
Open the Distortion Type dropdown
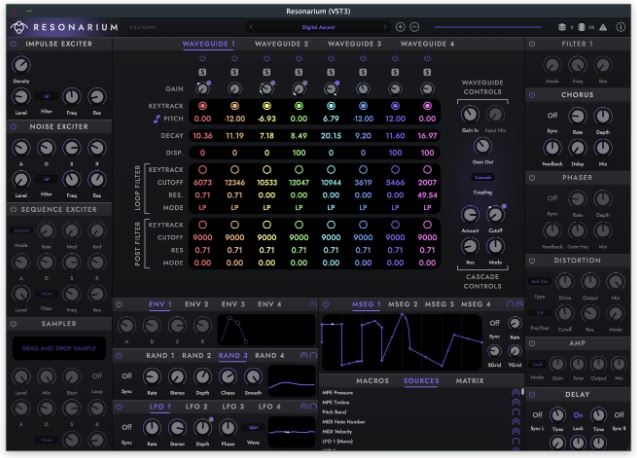click(x=539, y=282)
